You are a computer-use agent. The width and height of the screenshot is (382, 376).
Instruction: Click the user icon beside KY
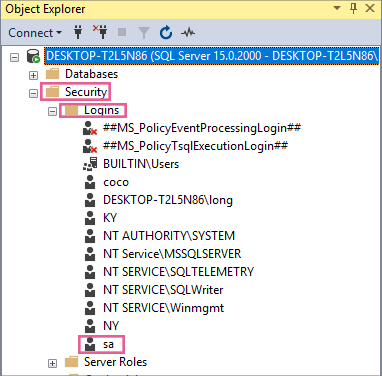click(x=90, y=218)
